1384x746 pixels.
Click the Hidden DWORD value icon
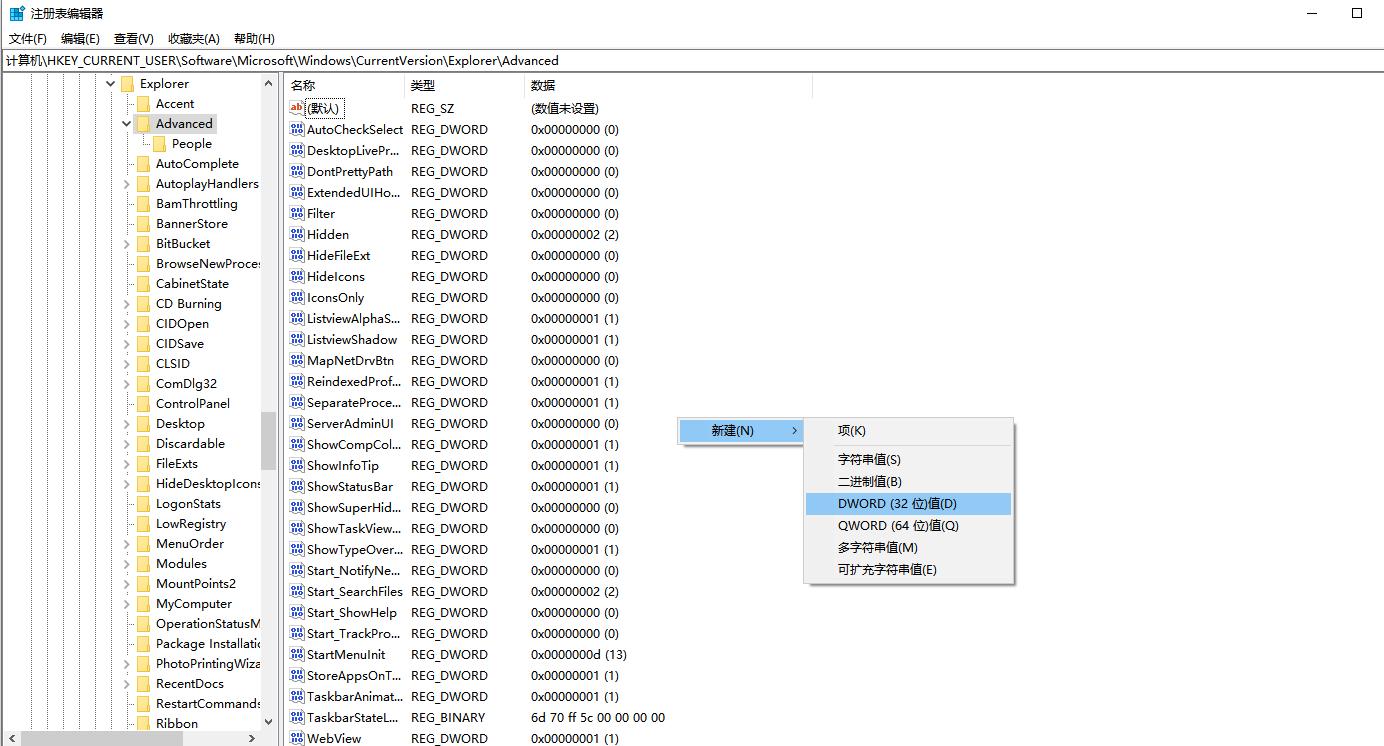pos(296,234)
